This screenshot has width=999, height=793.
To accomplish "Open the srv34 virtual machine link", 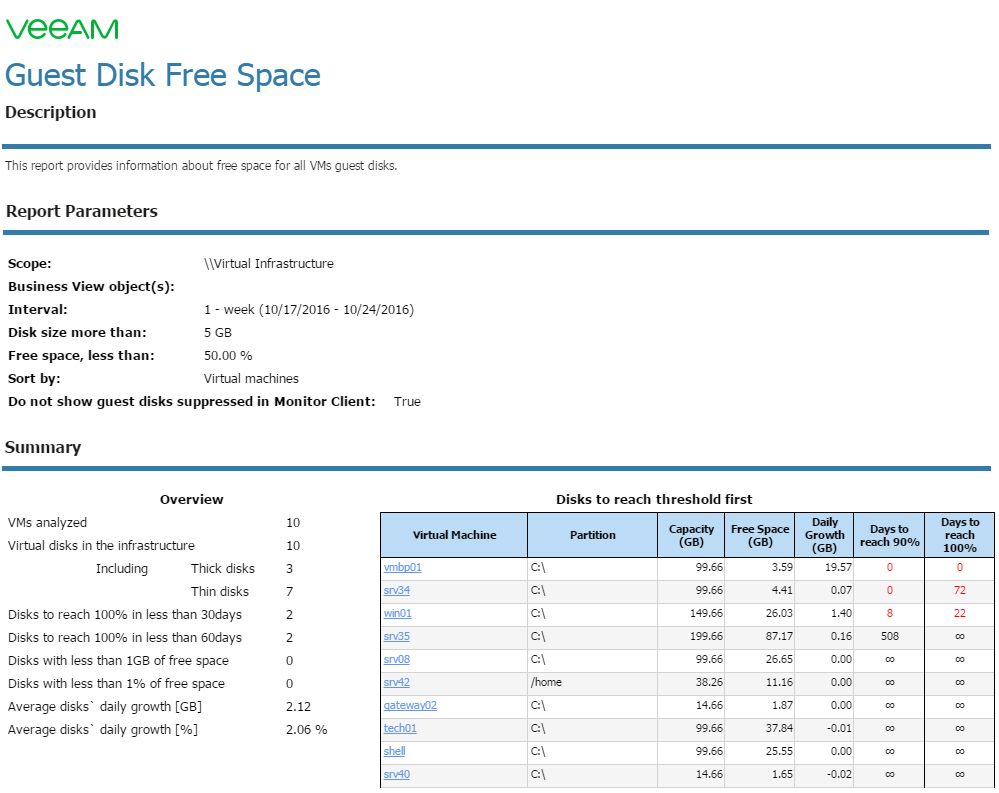I will tap(396, 590).
